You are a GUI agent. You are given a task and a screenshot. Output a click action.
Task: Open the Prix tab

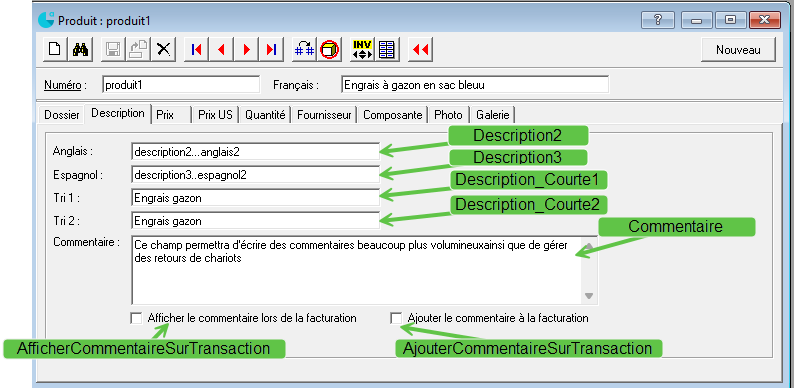pos(172,115)
